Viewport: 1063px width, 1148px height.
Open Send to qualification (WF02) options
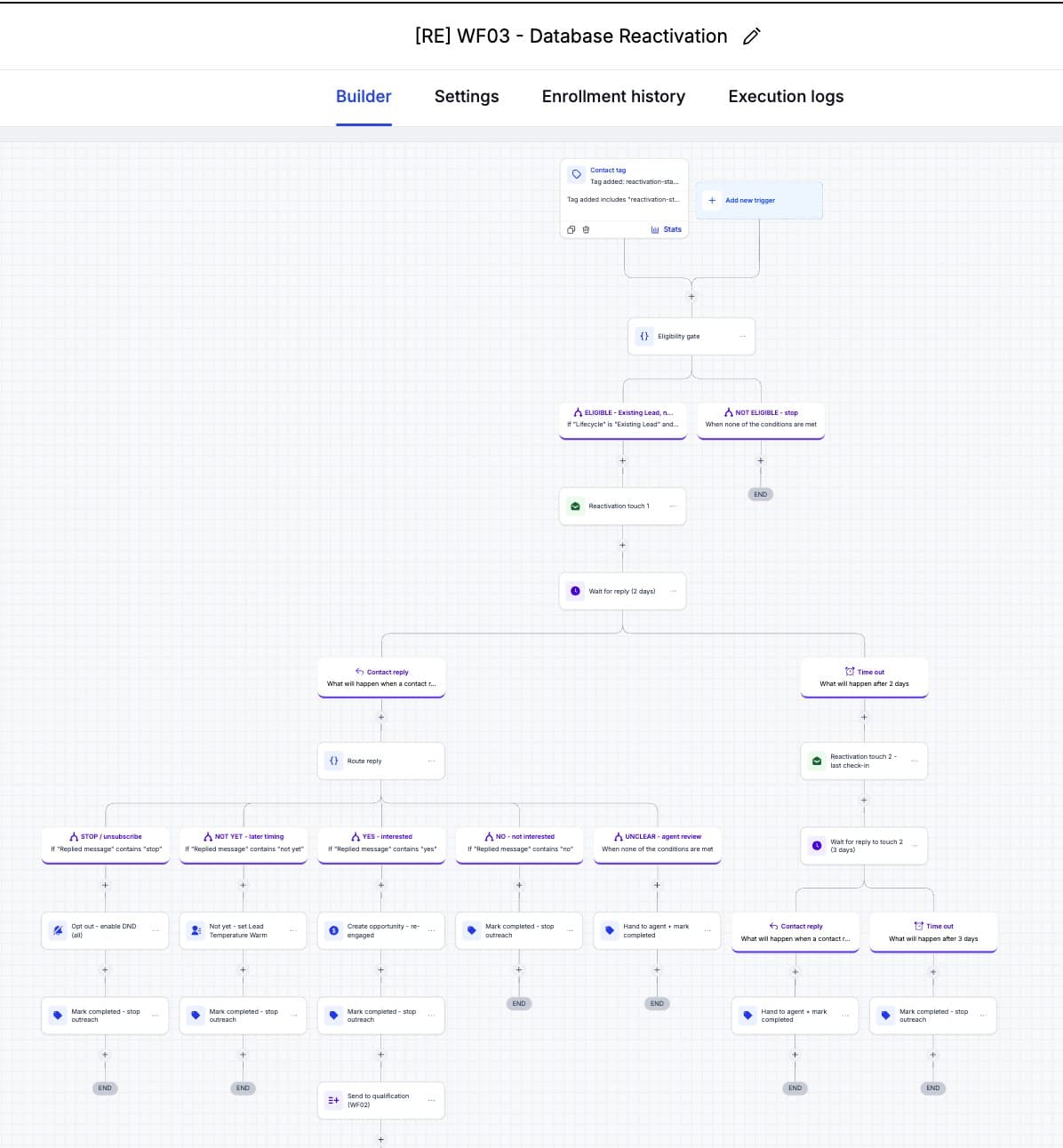pyautogui.click(x=431, y=1100)
